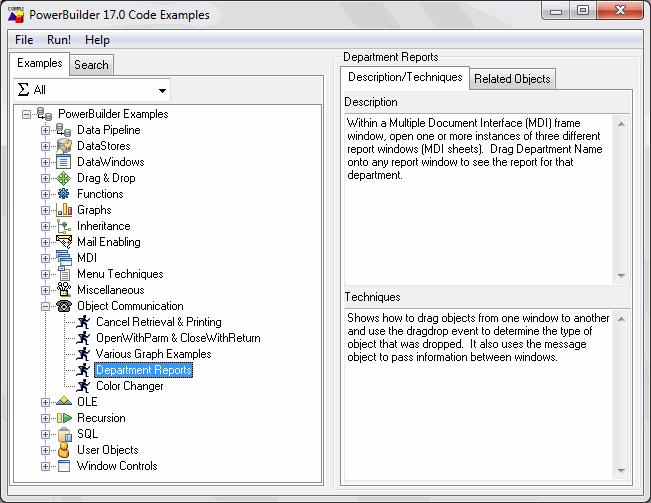Click the User Objects icon
Viewport: 651px width, 503px height.
(x=64, y=450)
